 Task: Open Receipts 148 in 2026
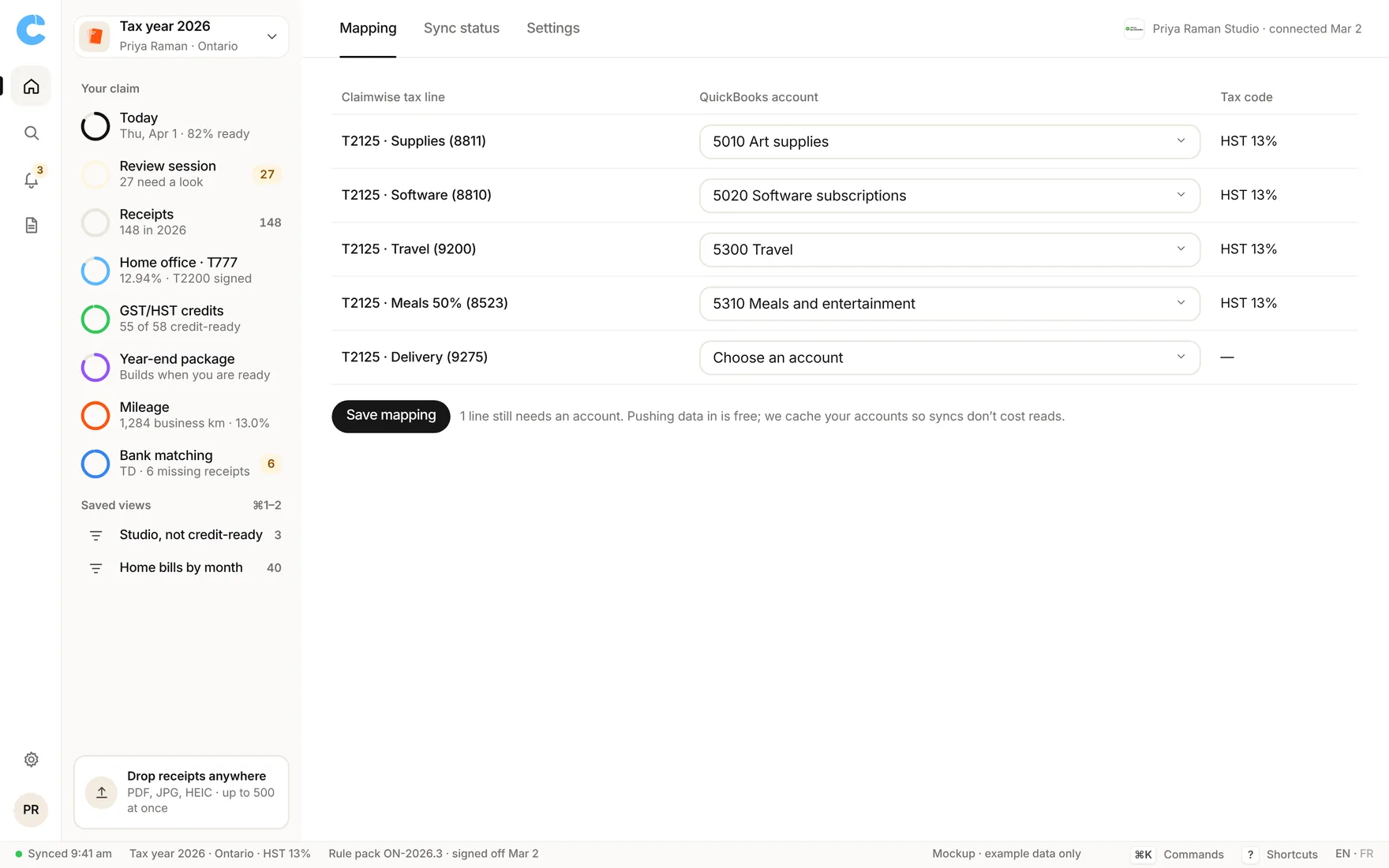(182, 222)
